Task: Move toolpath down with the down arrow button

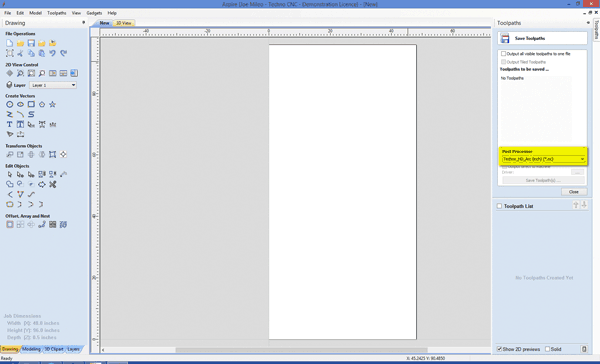Action: tap(584, 205)
